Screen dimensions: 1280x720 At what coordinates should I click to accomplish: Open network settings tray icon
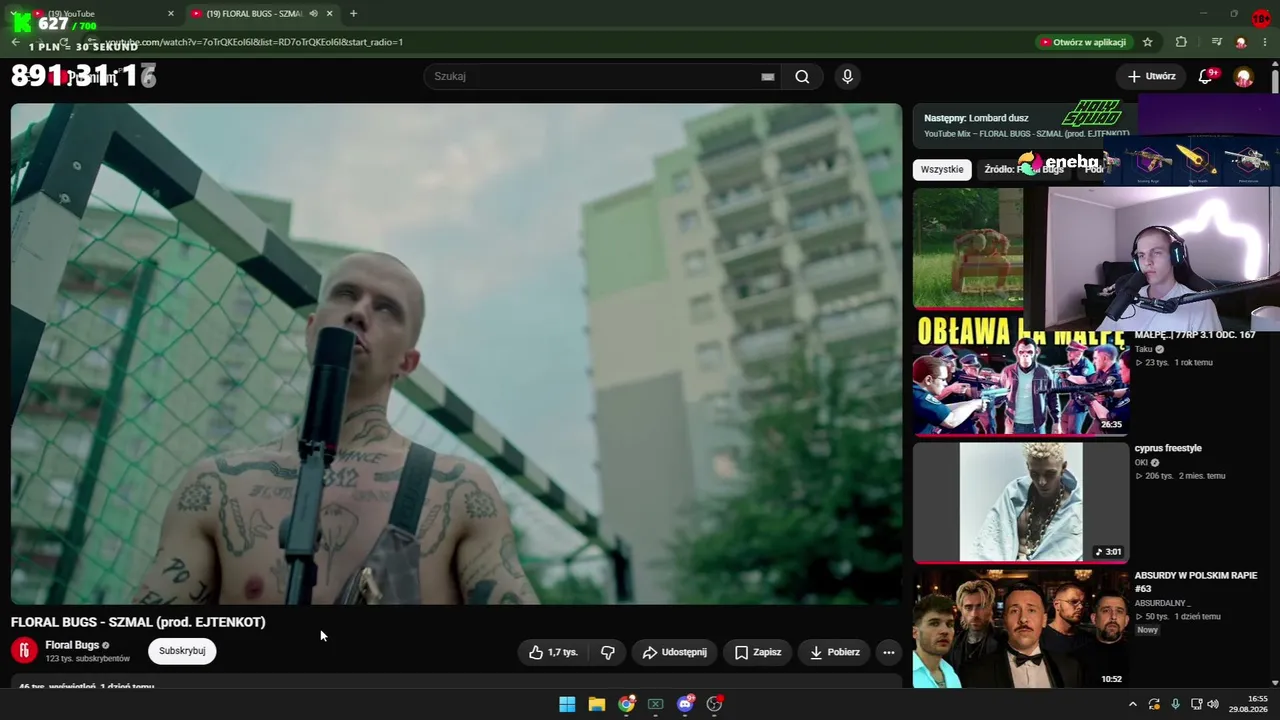click(x=1196, y=704)
